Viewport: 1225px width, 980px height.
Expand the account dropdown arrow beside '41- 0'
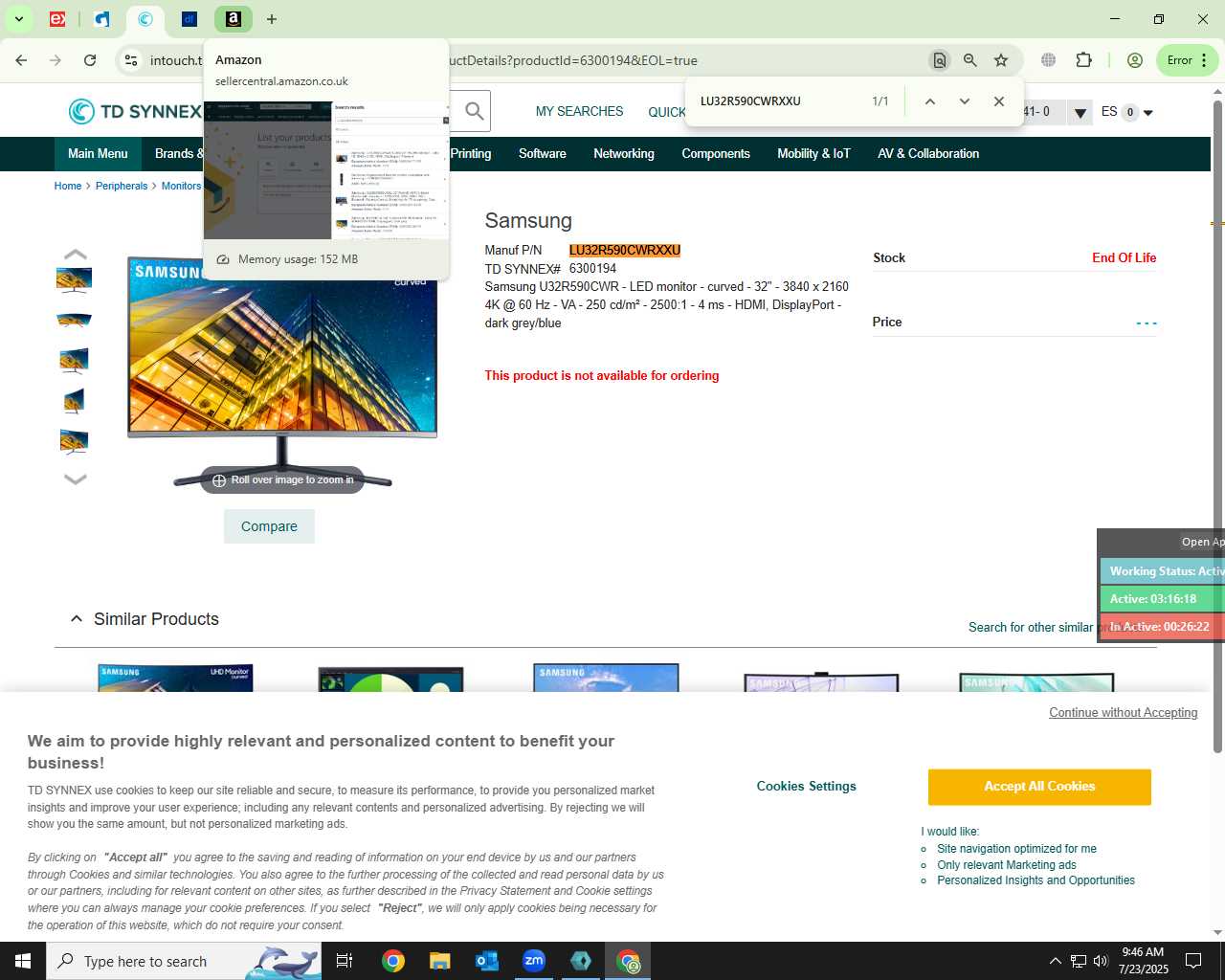pyautogui.click(x=1080, y=113)
